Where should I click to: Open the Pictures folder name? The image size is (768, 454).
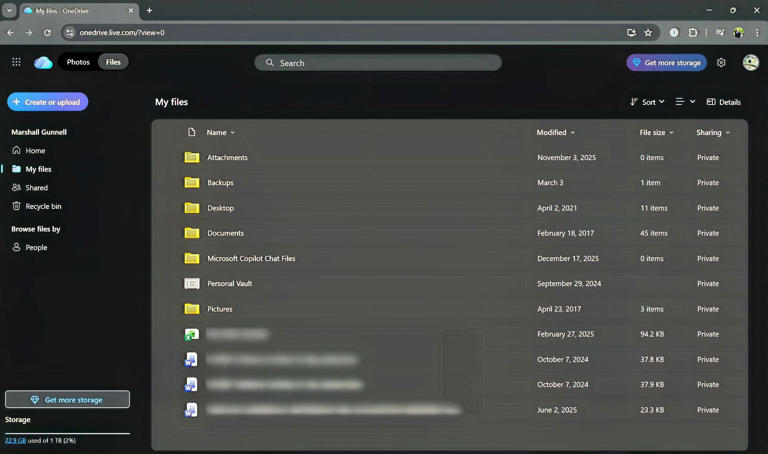point(220,309)
